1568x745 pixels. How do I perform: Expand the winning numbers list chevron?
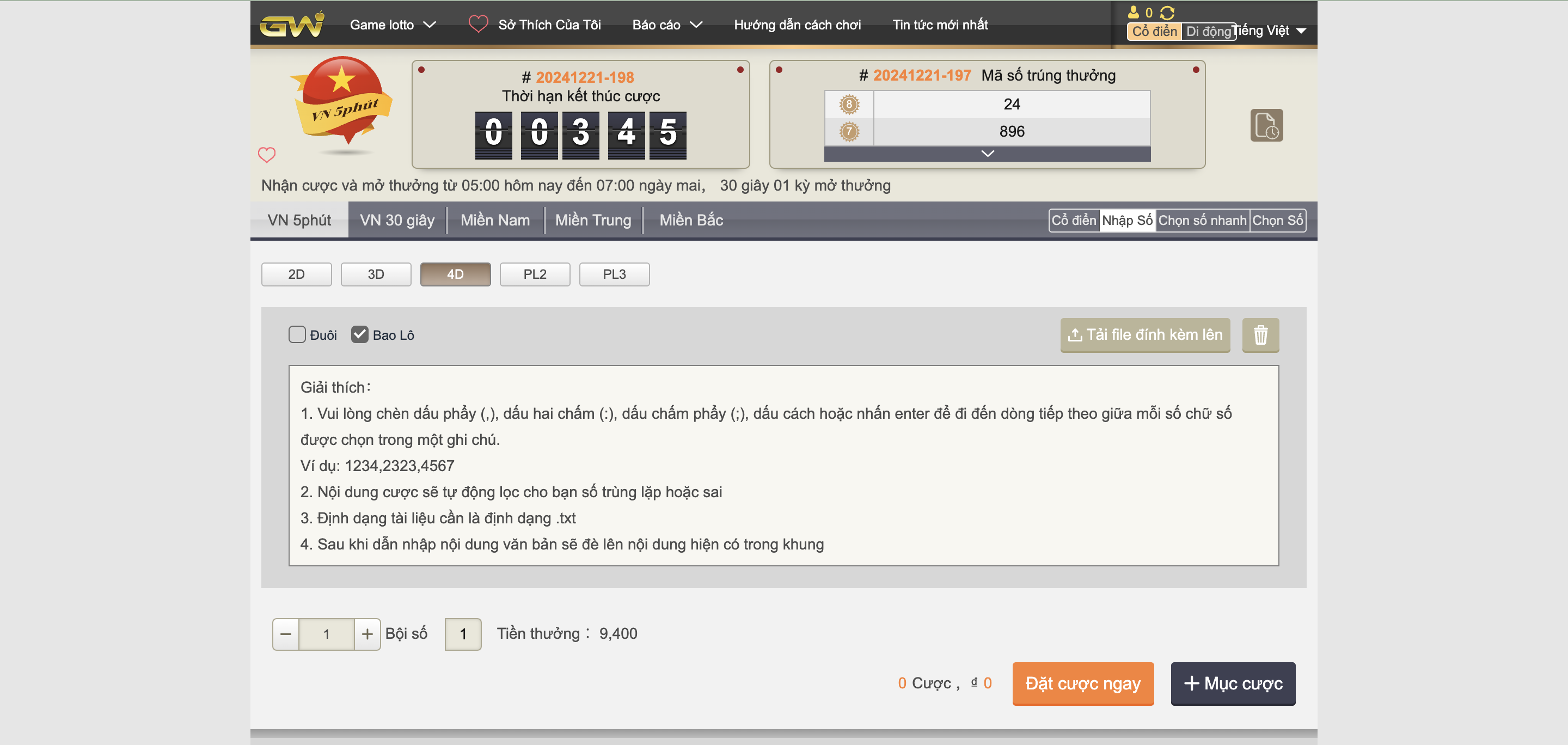987,154
